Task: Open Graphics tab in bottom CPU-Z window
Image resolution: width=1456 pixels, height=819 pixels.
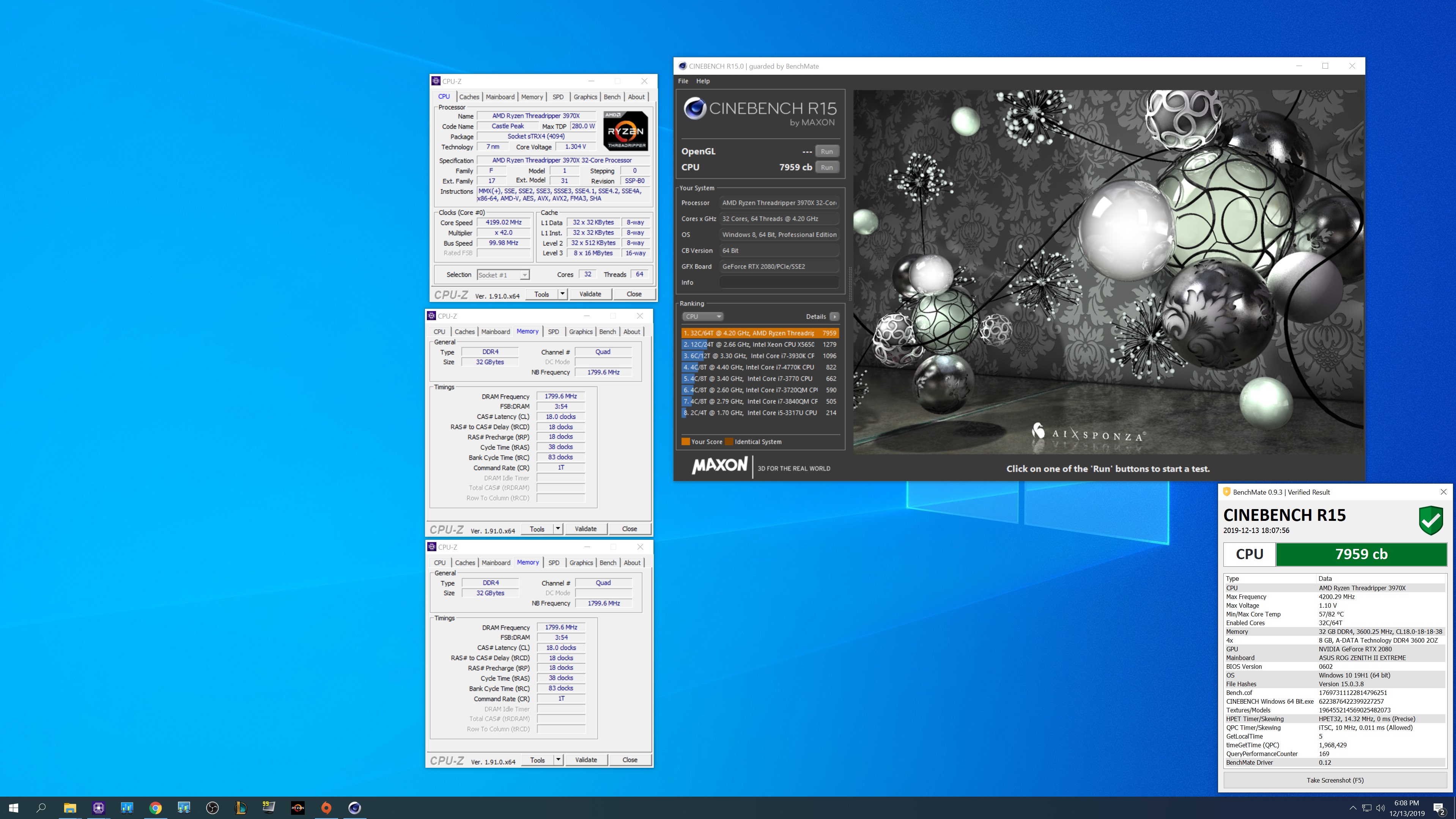Action: (581, 563)
